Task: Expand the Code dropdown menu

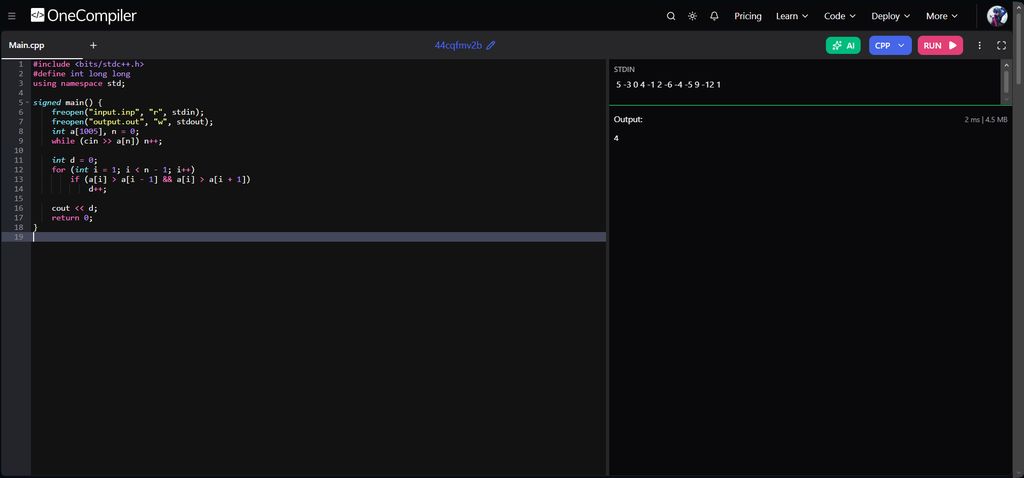Action: click(x=840, y=16)
